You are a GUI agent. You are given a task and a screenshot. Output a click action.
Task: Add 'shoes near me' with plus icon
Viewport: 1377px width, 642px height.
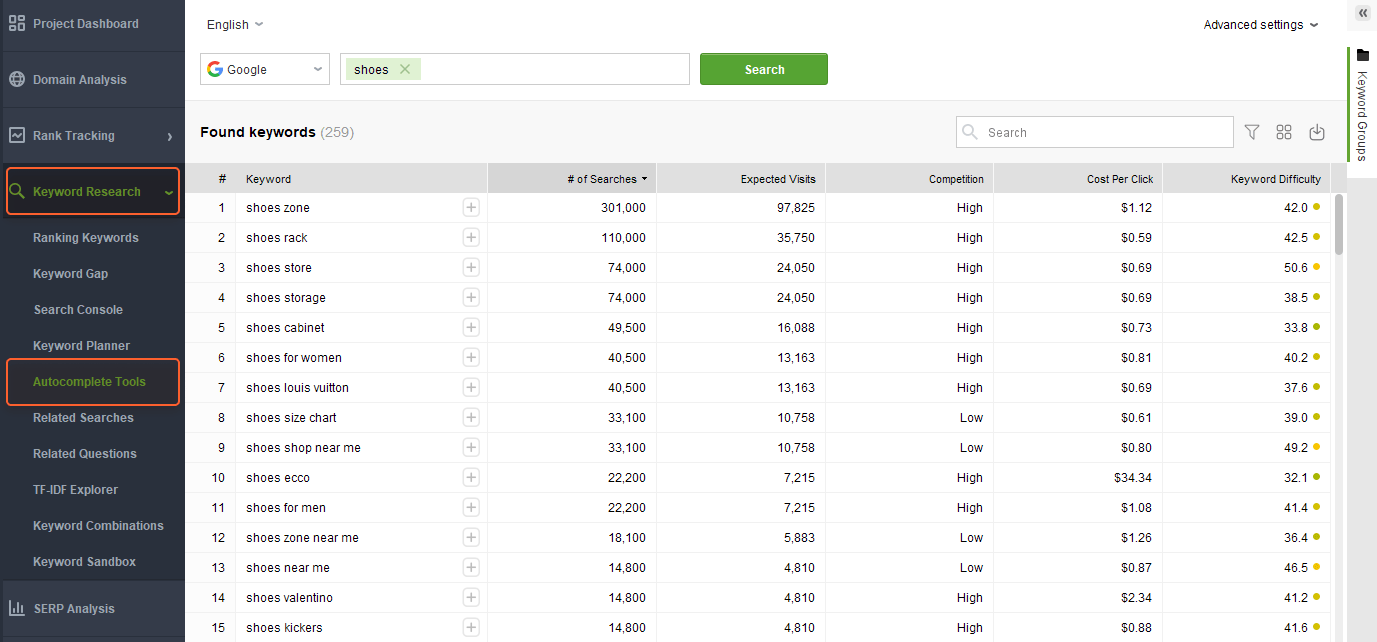click(x=471, y=568)
